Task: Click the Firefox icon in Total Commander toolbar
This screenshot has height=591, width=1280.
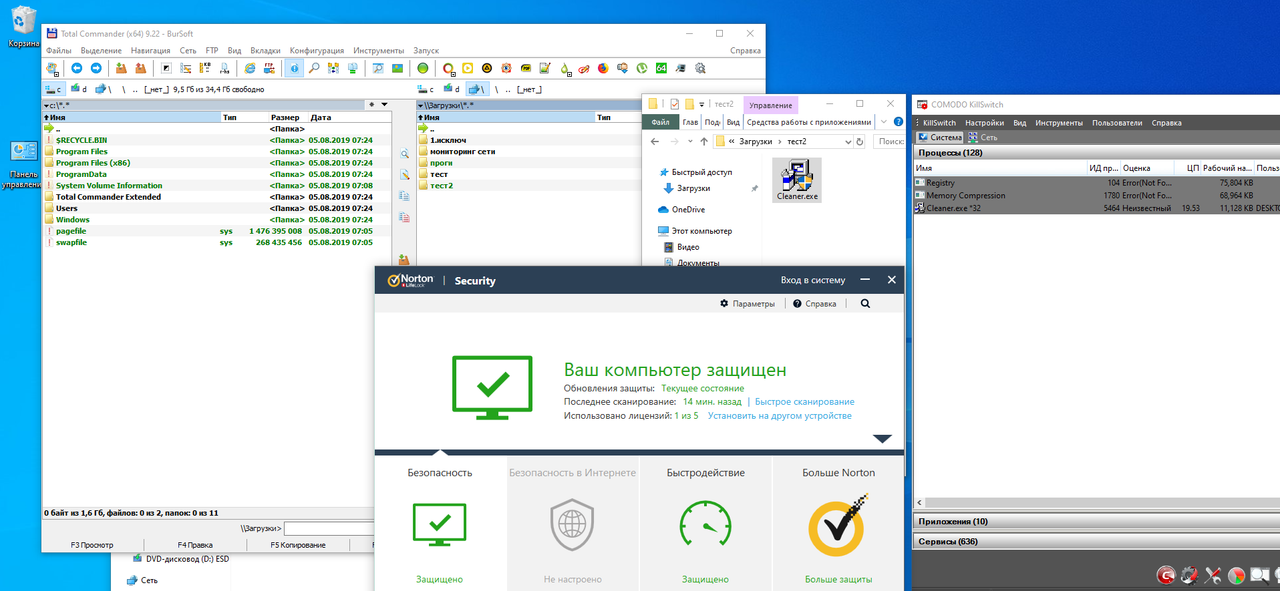Action: (x=603, y=68)
